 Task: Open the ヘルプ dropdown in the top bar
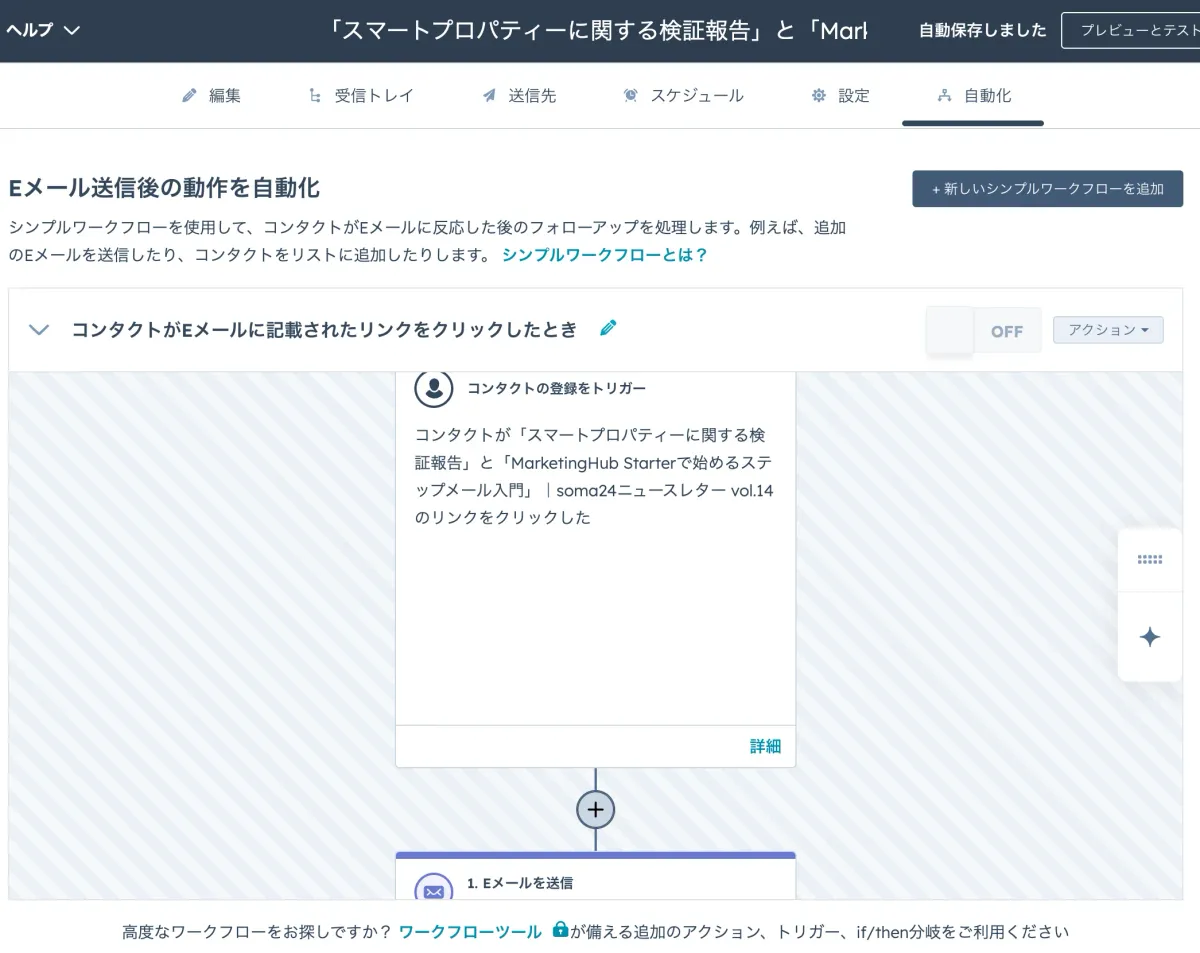pos(38,30)
